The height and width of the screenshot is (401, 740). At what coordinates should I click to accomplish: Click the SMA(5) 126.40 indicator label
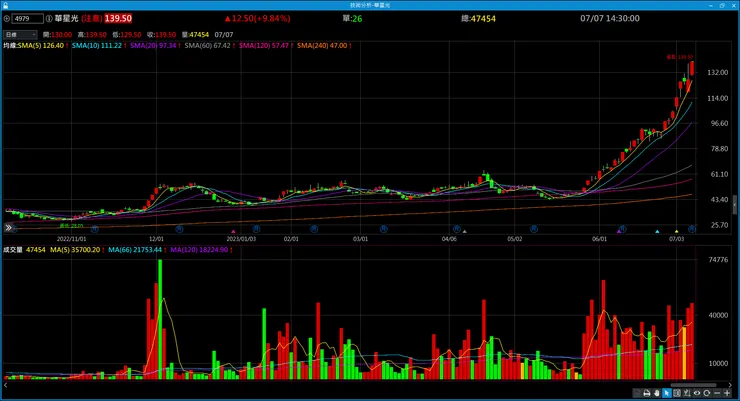(x=41, y=46)
